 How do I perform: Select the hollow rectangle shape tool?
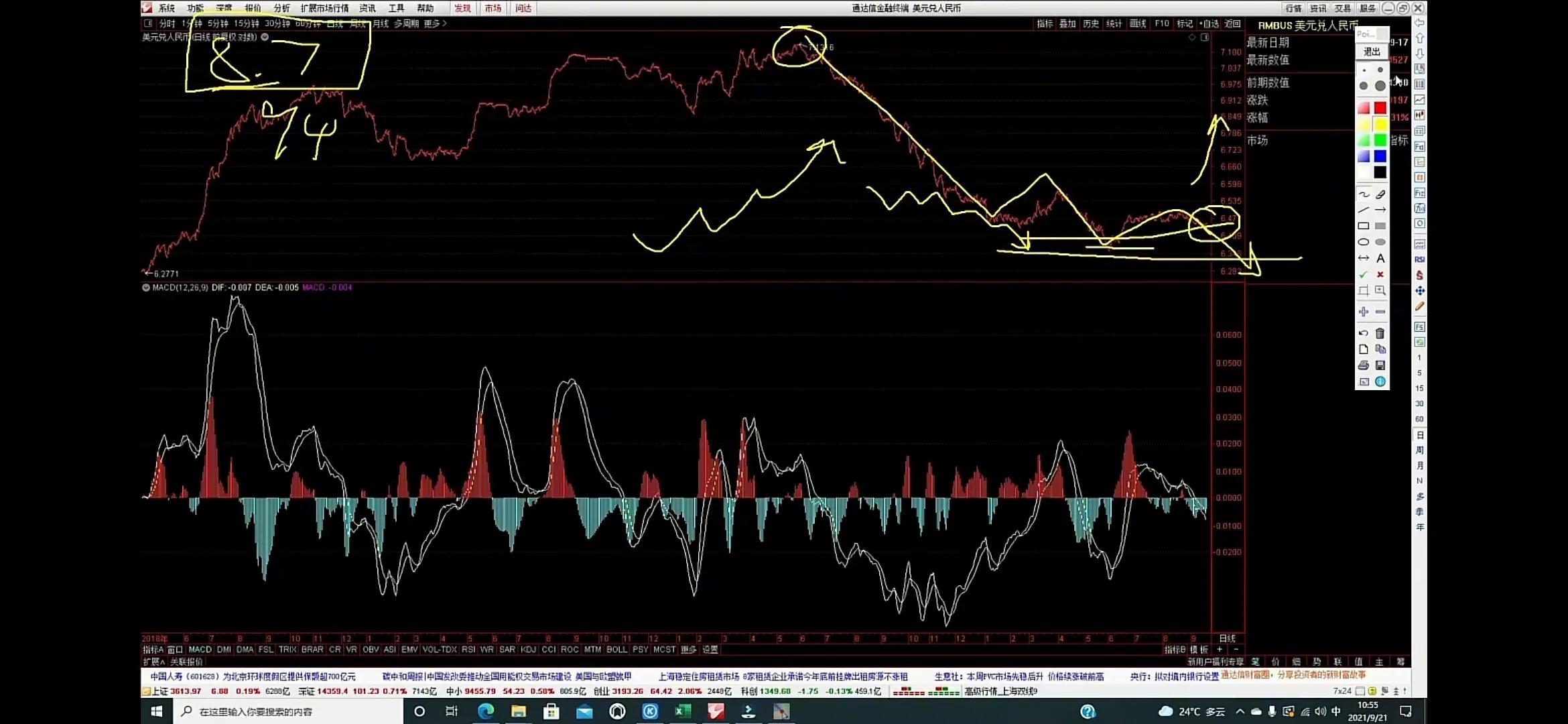click(x=1364, y=226)
